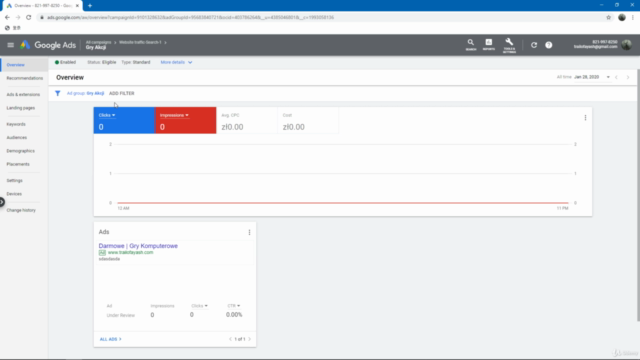This screenshot has width=640, height=360.
Task: Bookmark this page with the star icon
Action: coord(609,17)
